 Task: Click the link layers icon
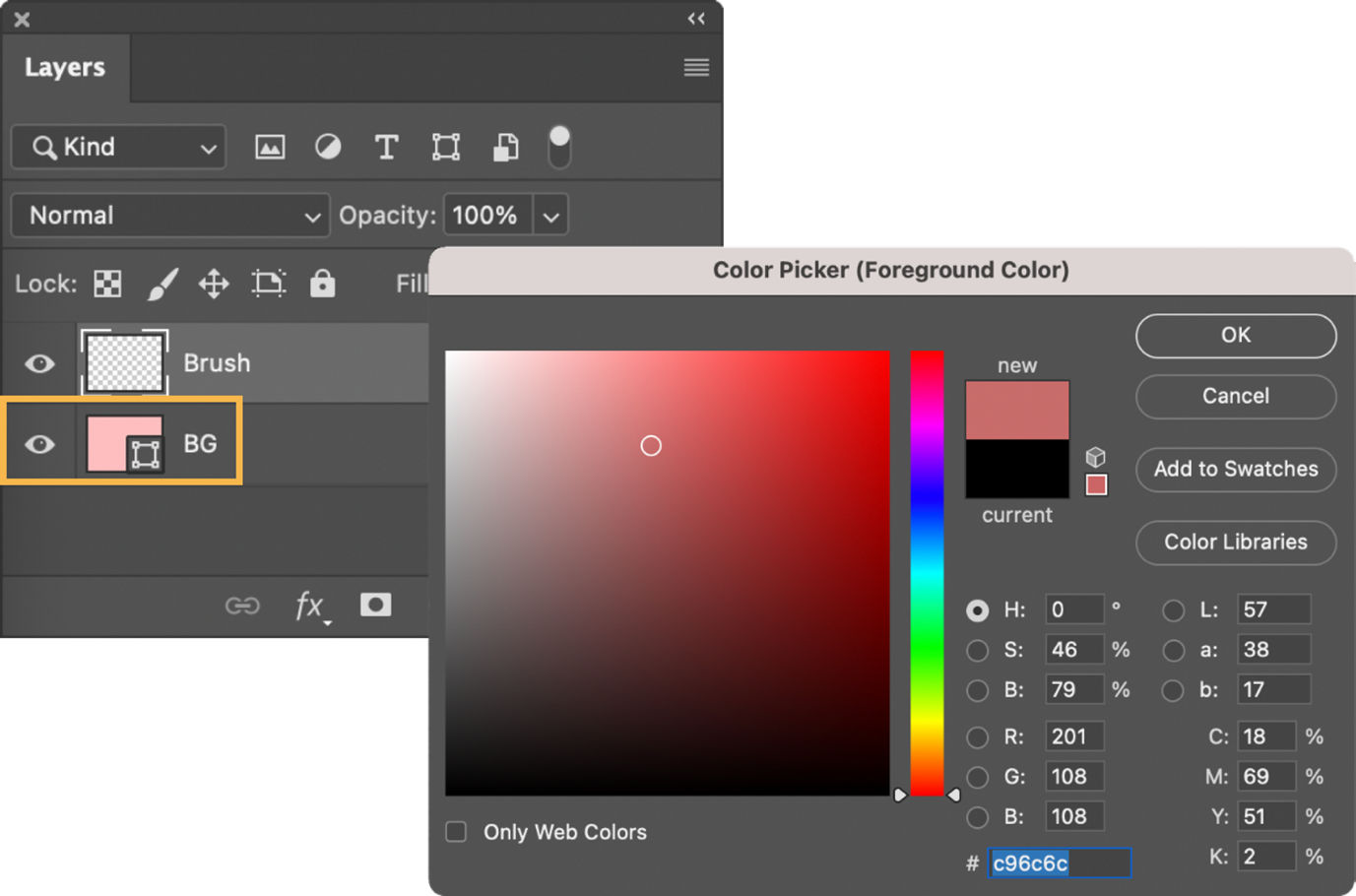[242, 606]
